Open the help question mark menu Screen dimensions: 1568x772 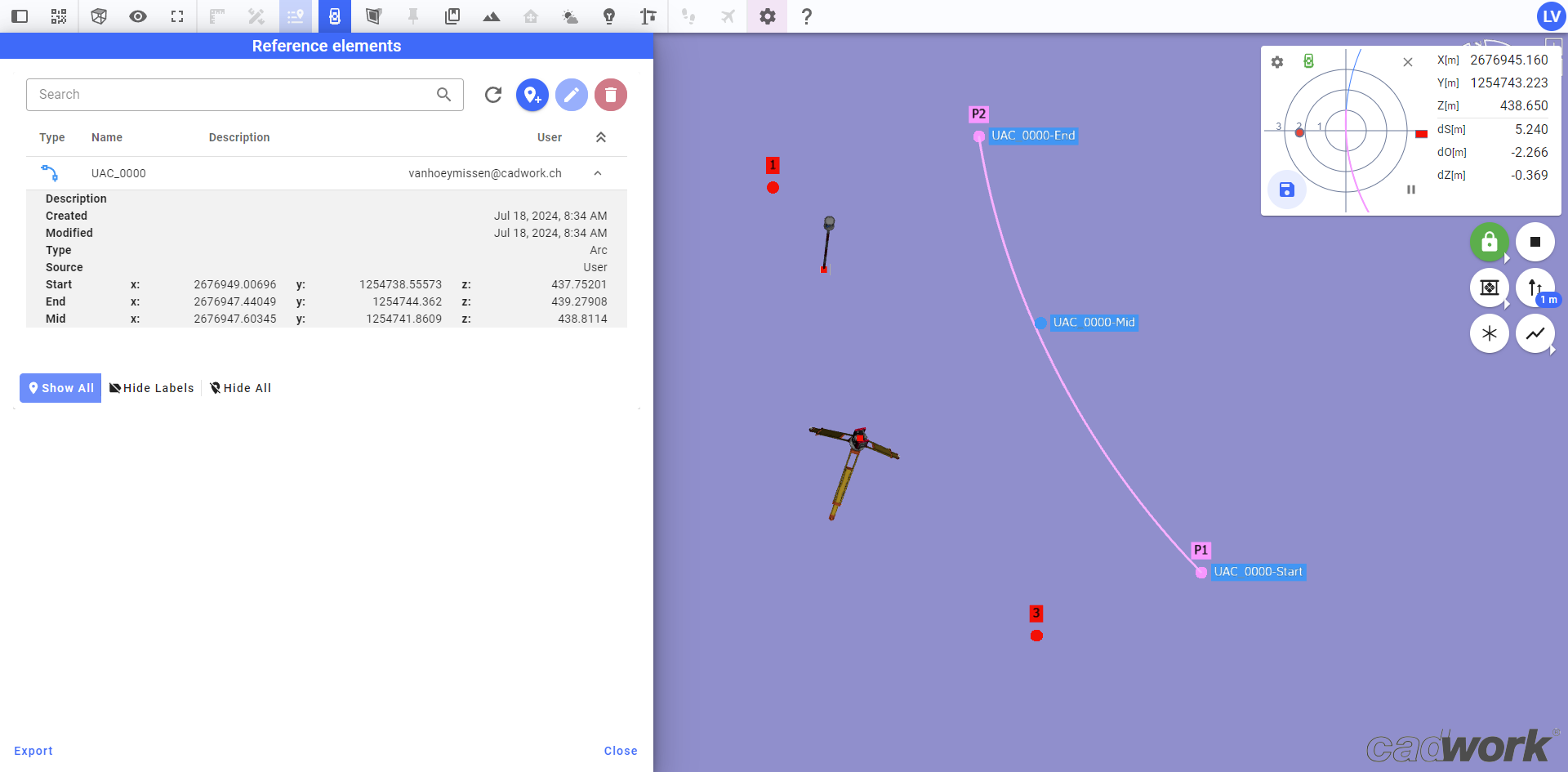pos(806,16)
